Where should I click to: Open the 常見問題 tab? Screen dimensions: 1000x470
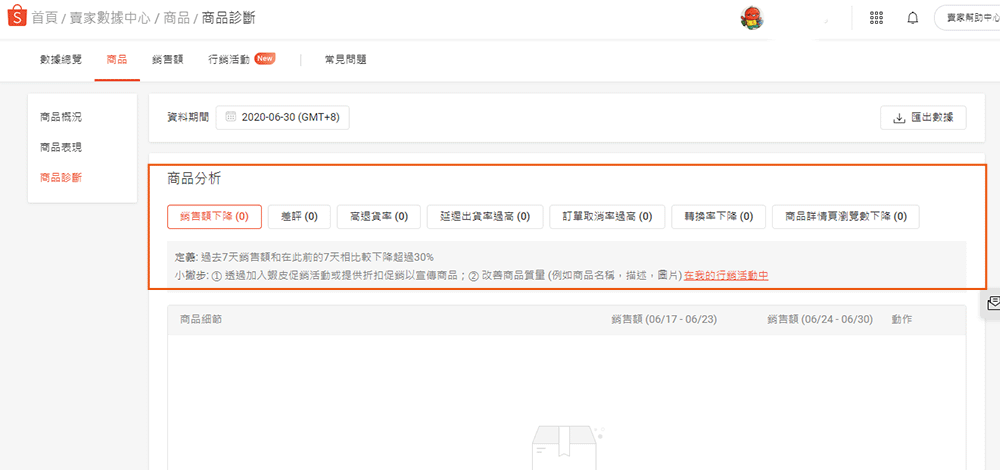pos(345,59)
